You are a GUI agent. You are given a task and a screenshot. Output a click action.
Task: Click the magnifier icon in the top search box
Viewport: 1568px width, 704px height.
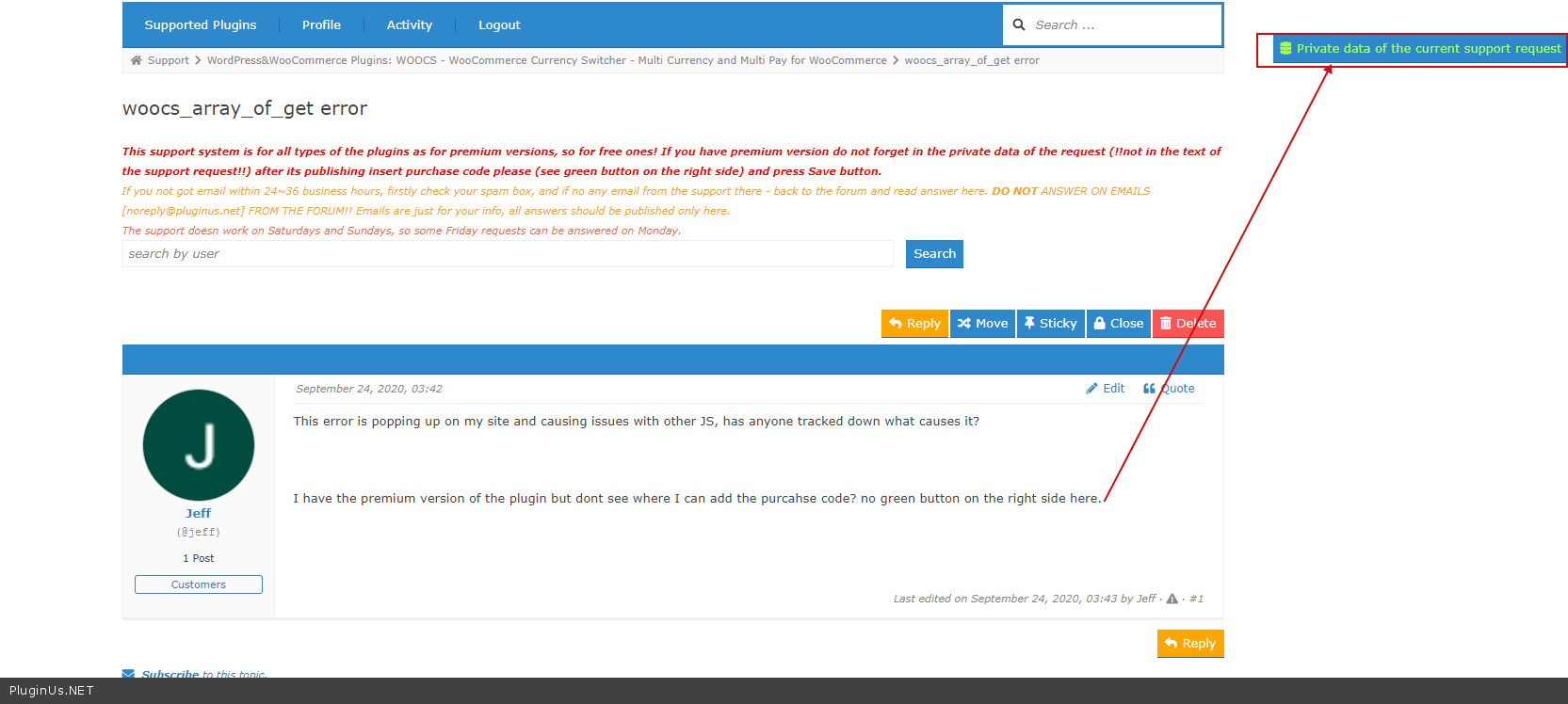(1019, 25)
